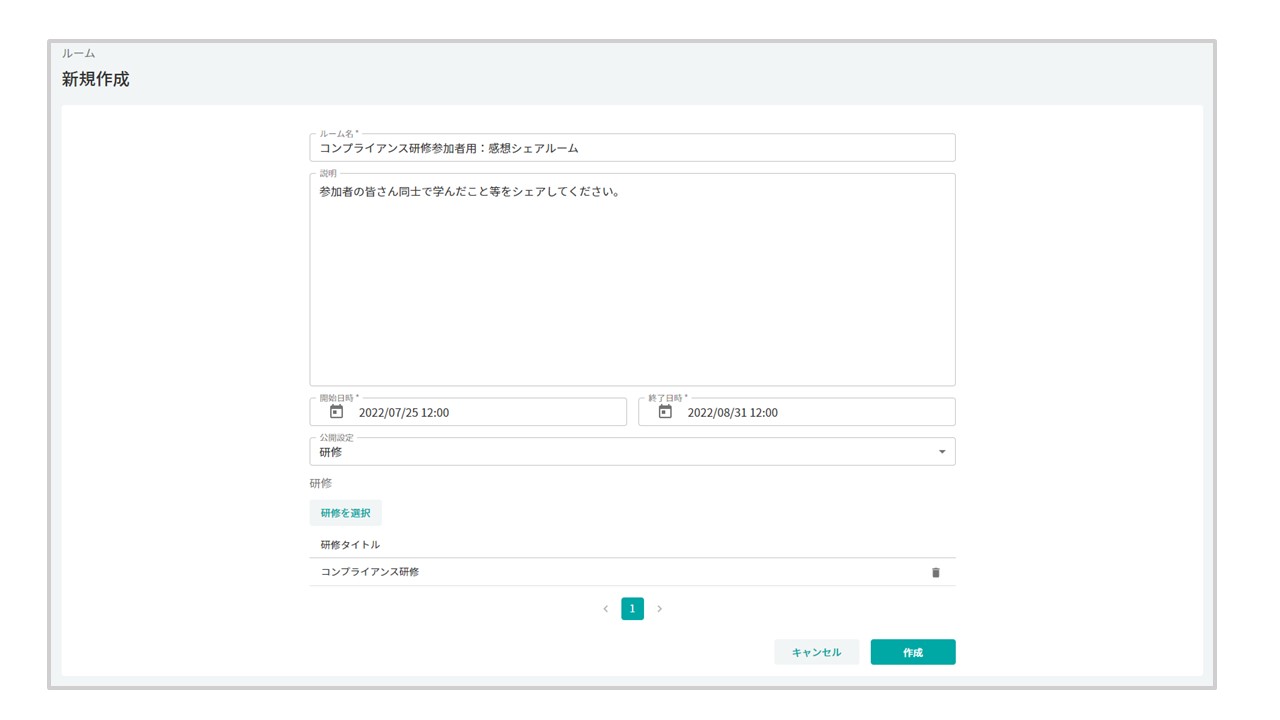Select page 1 in pagination
The image size is (1280, 720).
click(x=632, y=608)
